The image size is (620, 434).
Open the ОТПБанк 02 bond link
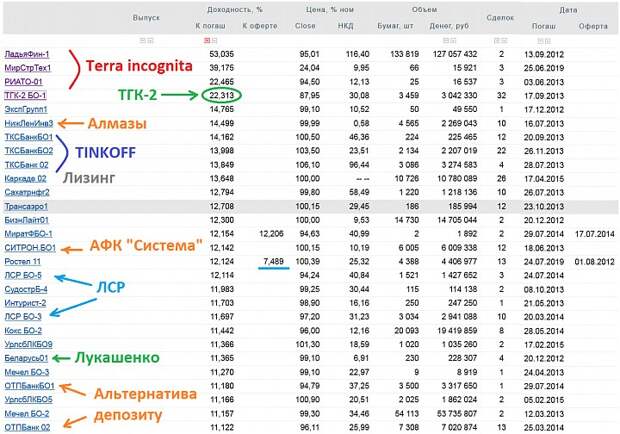click(x=27, y=427)
